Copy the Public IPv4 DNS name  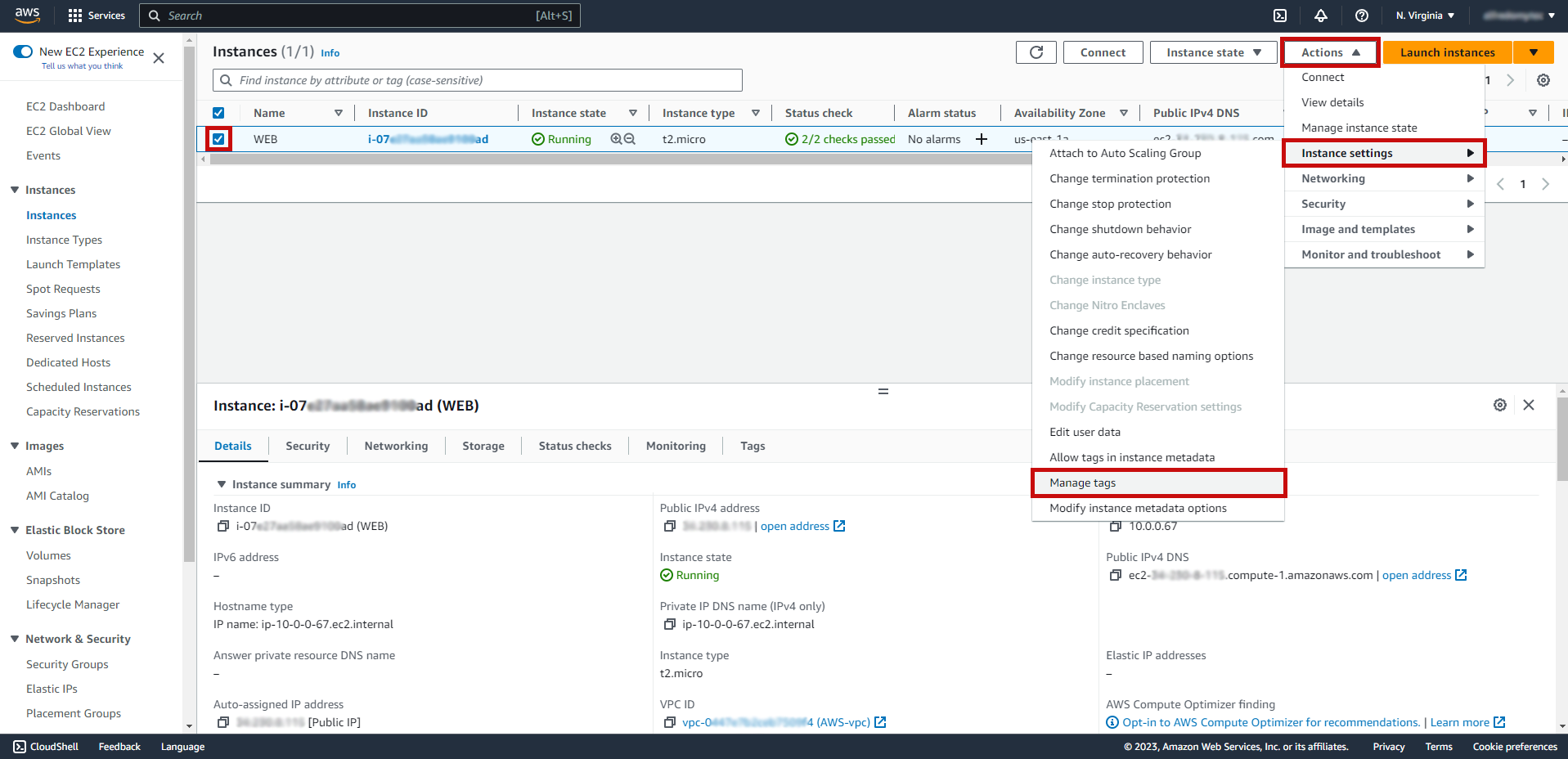[1116, 575]
